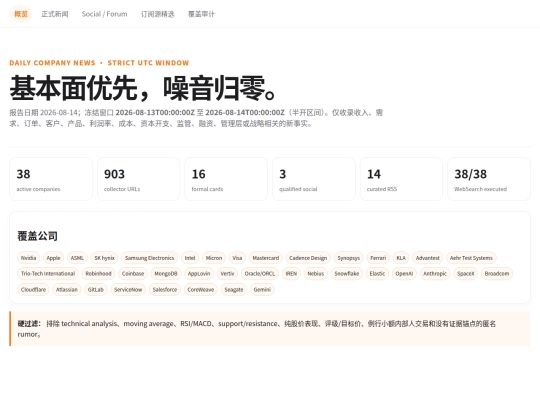
Task: Select the Broadcom chip
Action: click(x=497, y=274)
